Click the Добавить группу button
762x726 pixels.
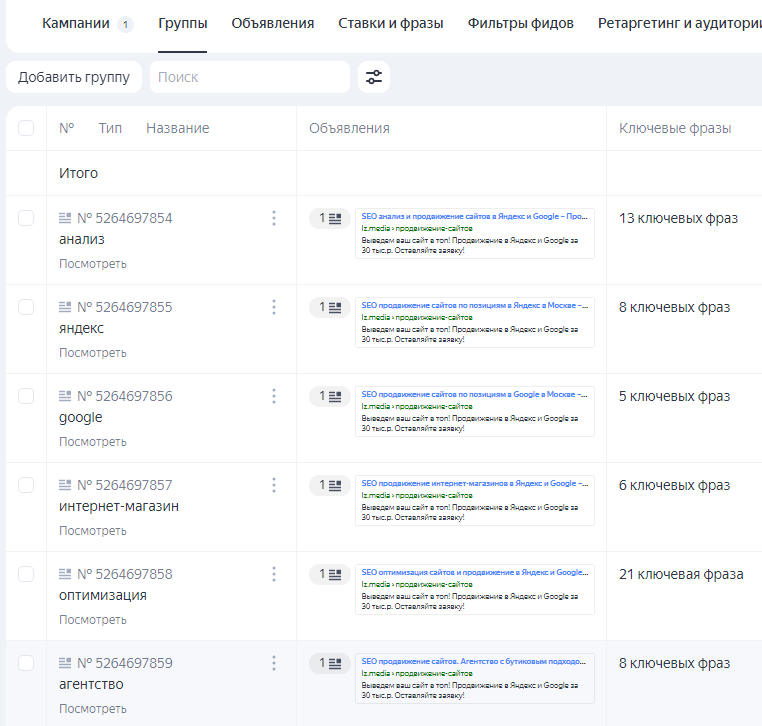click(x=74, y=77)
